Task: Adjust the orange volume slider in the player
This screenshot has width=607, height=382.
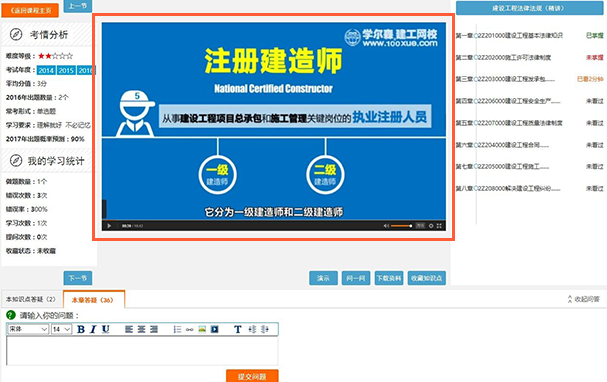Action: click(x=401, y=226)
